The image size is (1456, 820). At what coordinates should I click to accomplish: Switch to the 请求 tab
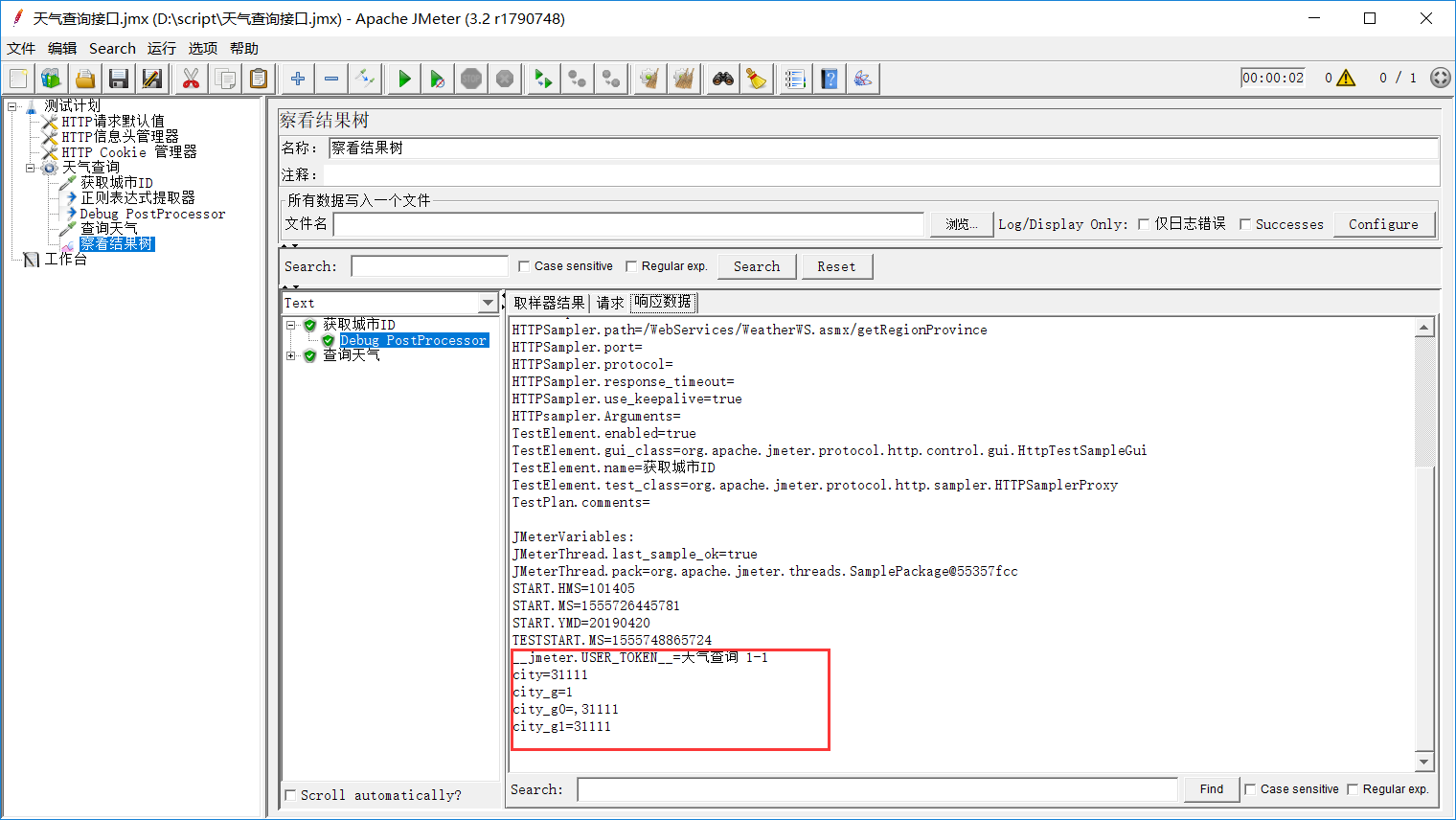(610, 303)
